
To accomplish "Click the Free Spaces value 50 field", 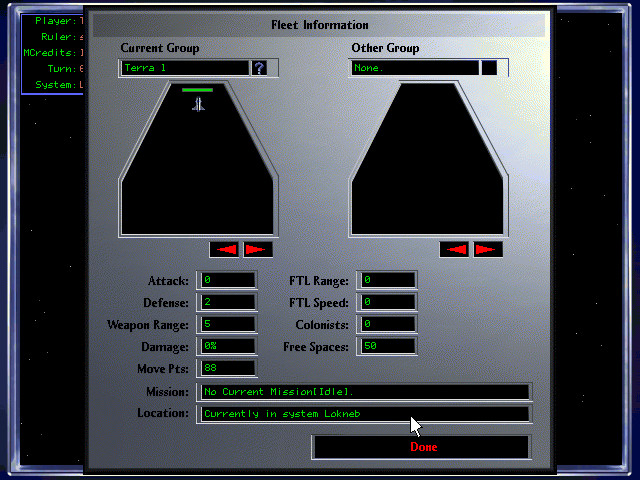I will click(x=387, y=346).
